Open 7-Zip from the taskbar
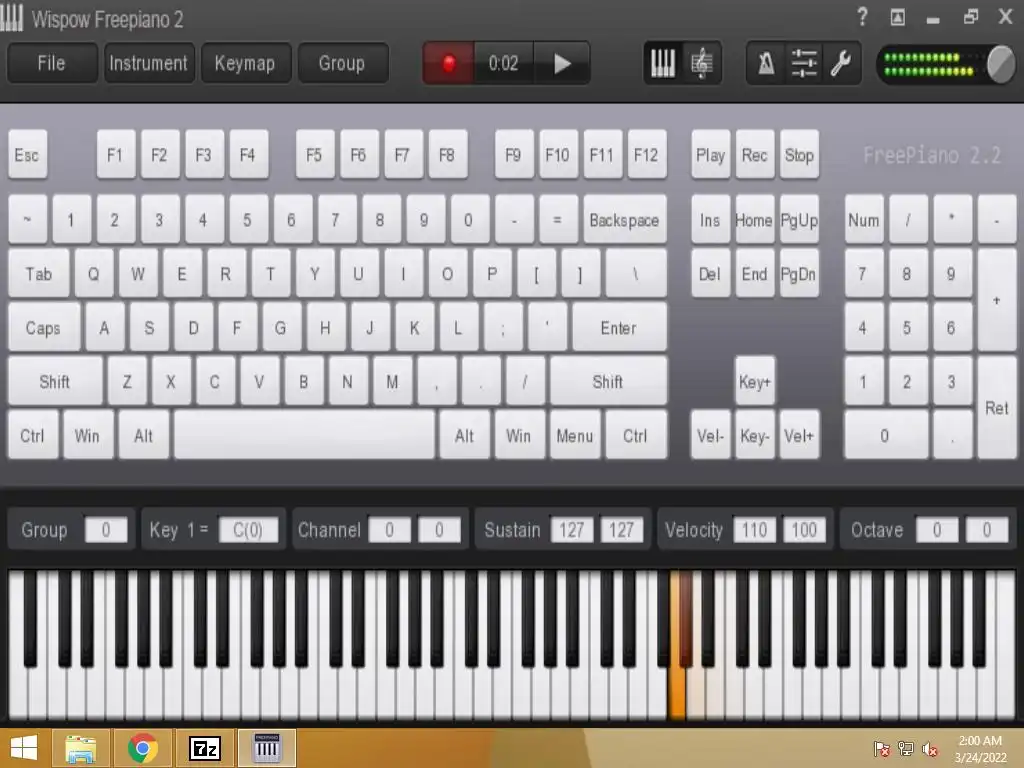The height and width of the screenshot is (768, 1024). tap(204, 748)
